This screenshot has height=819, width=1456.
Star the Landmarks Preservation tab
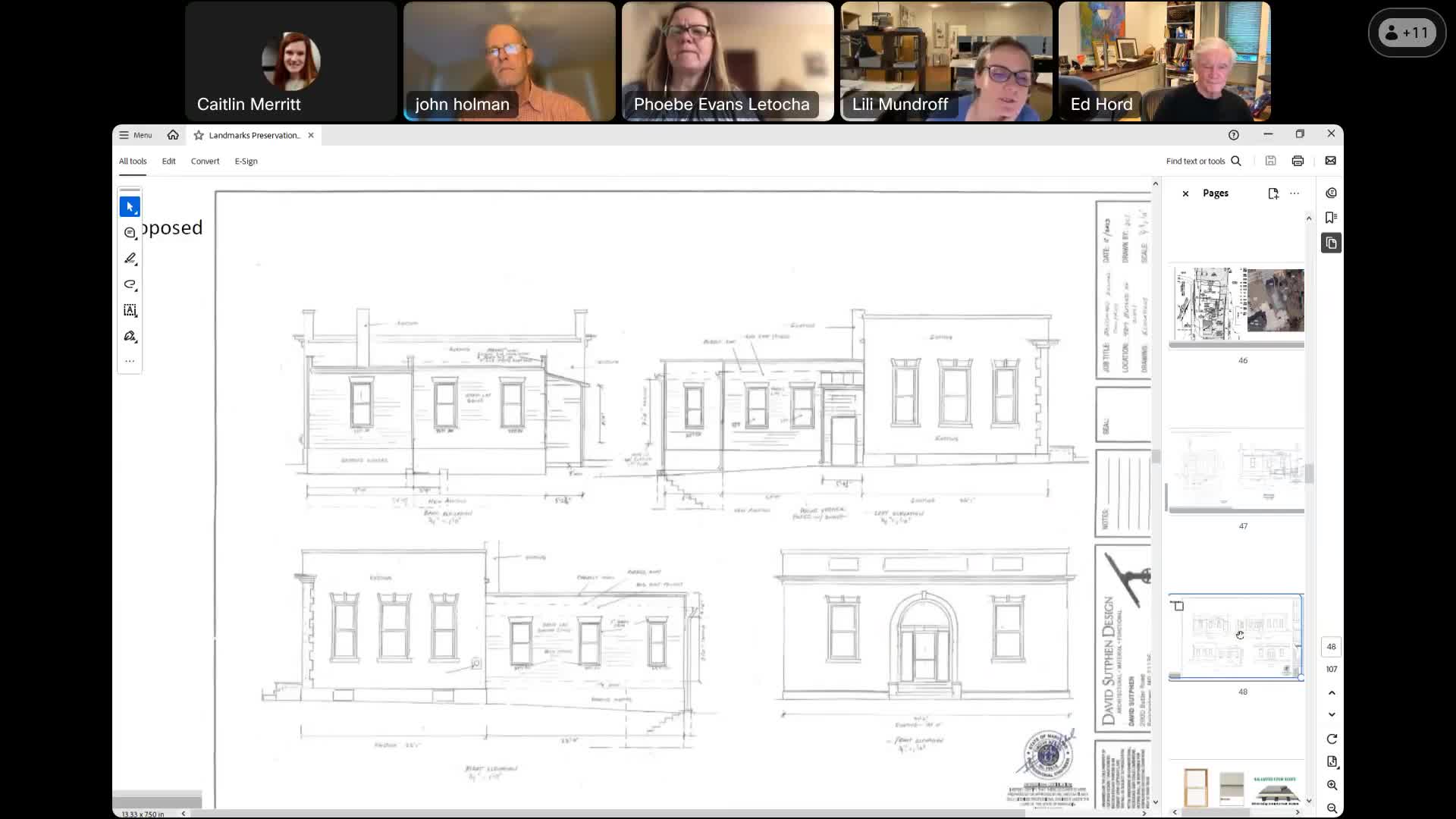pos(199,135)
